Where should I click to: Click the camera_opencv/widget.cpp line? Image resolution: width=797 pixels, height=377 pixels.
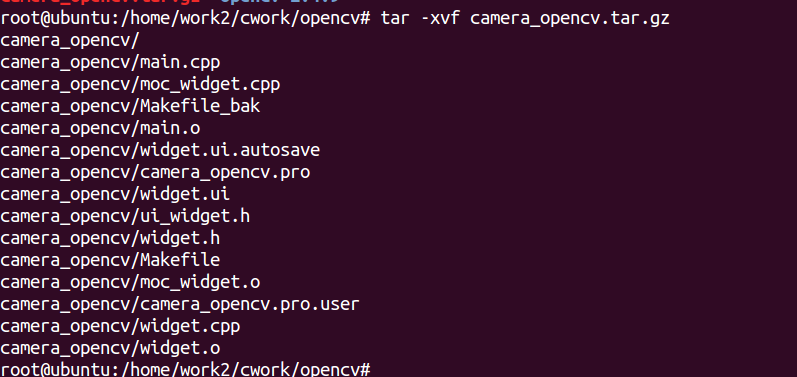(120, 327)
